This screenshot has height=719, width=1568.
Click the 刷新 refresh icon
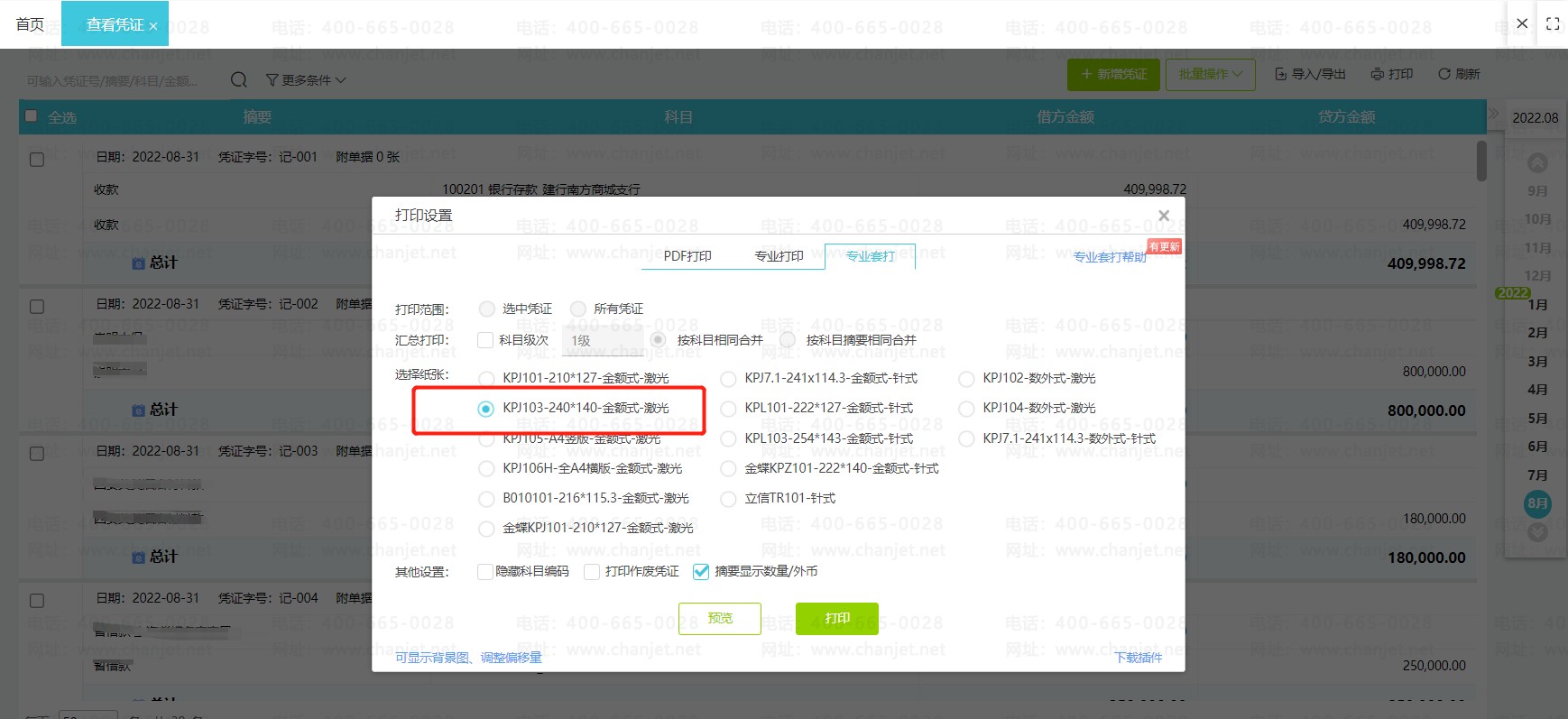pyautogui.click(x=1459, y=74)
